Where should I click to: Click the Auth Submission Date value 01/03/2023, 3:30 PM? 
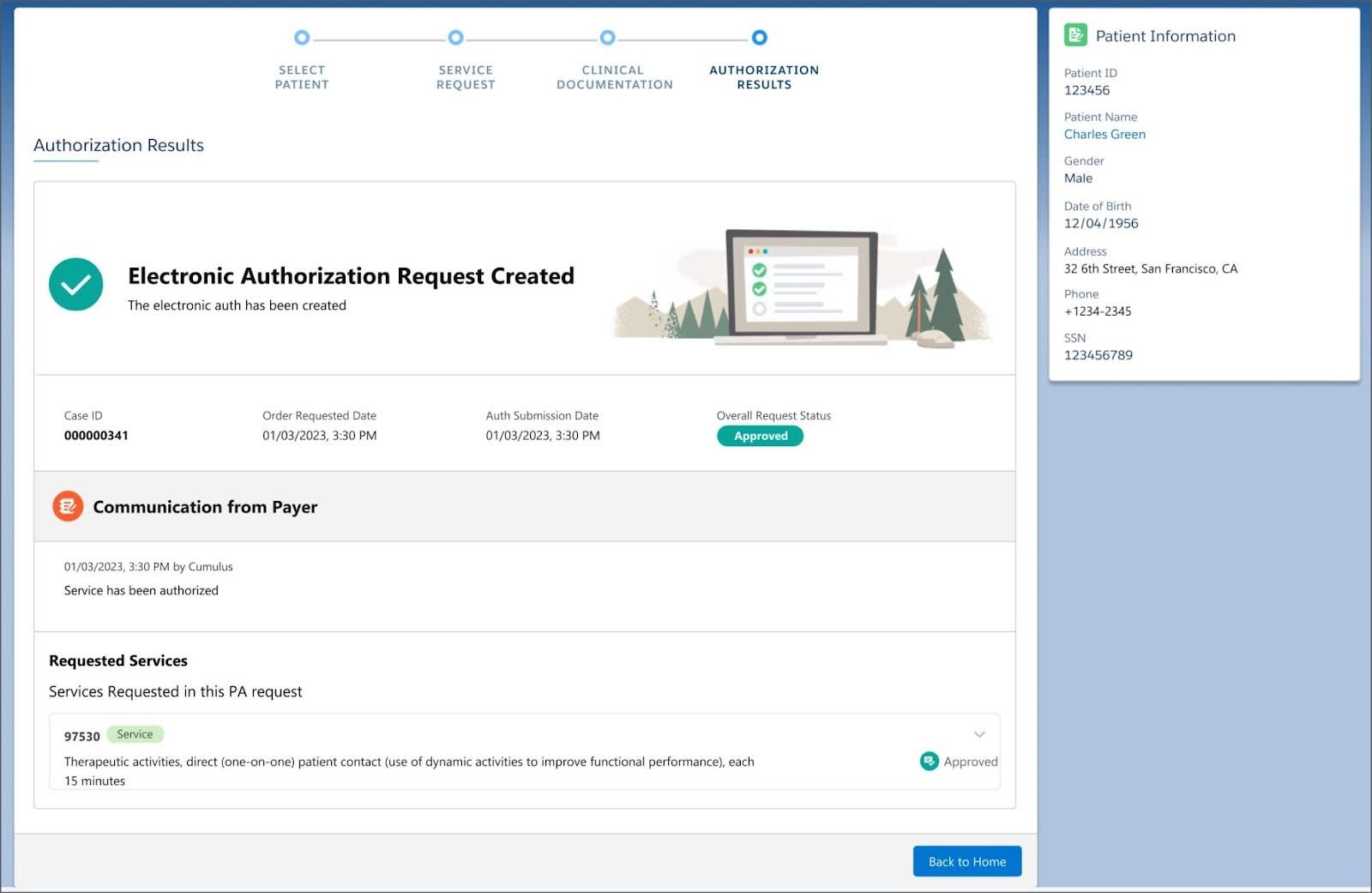tap(543, 435)
